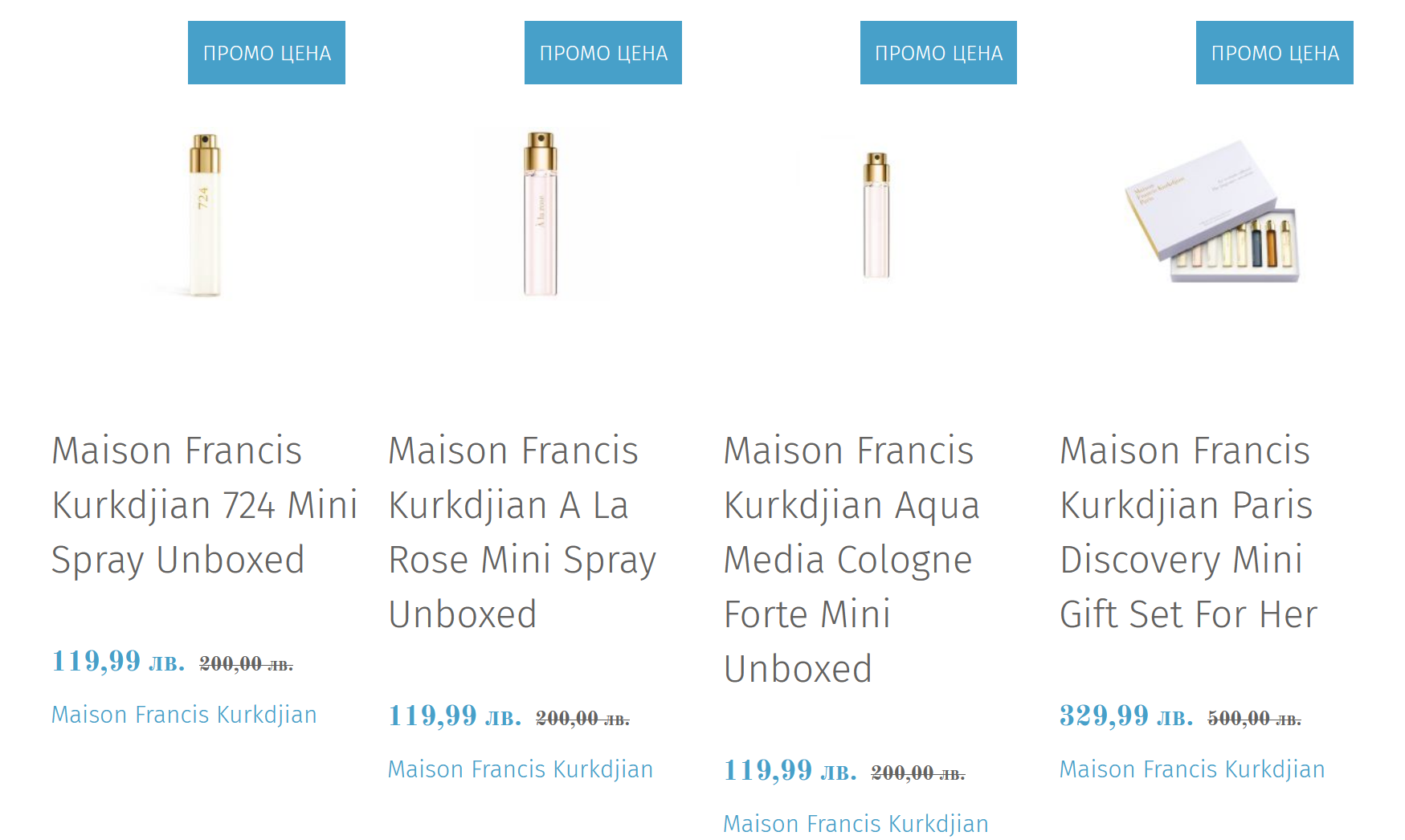This screenshot has height=840, width=1405.
Task: Click the promo badge above Discovery Gift Set
Action: (1275, 53)
